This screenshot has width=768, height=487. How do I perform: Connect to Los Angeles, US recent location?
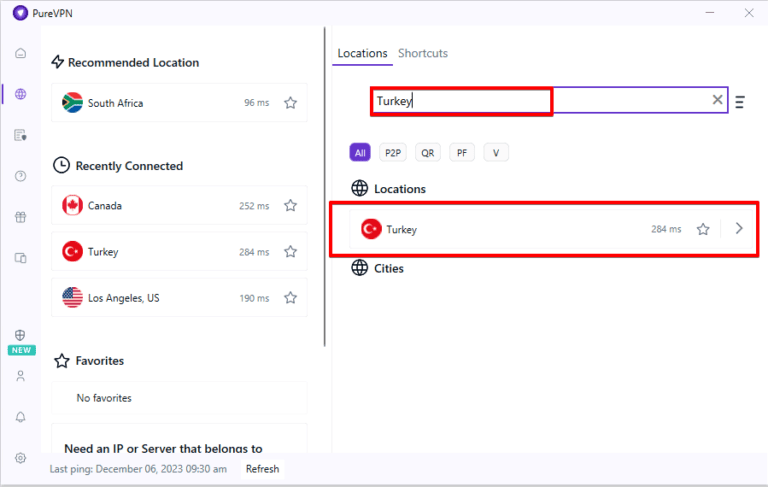pos(150,298)
